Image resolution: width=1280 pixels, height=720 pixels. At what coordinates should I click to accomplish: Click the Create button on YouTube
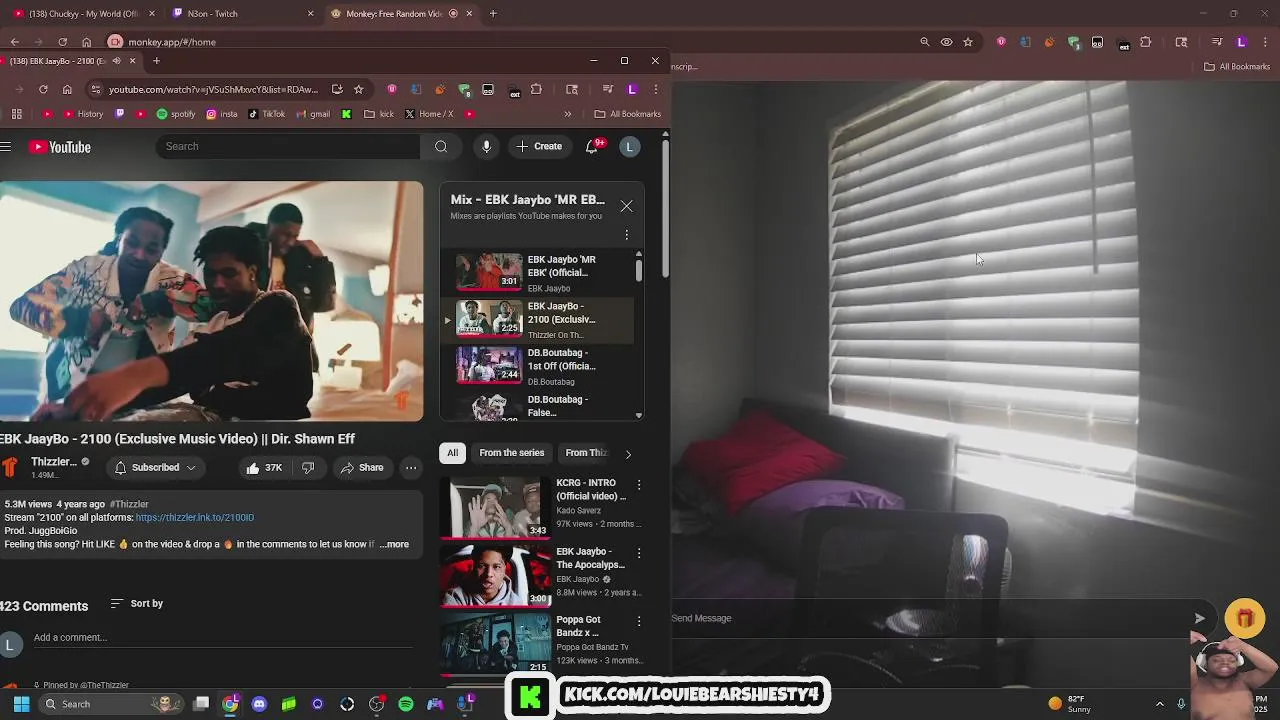[539, 147]
